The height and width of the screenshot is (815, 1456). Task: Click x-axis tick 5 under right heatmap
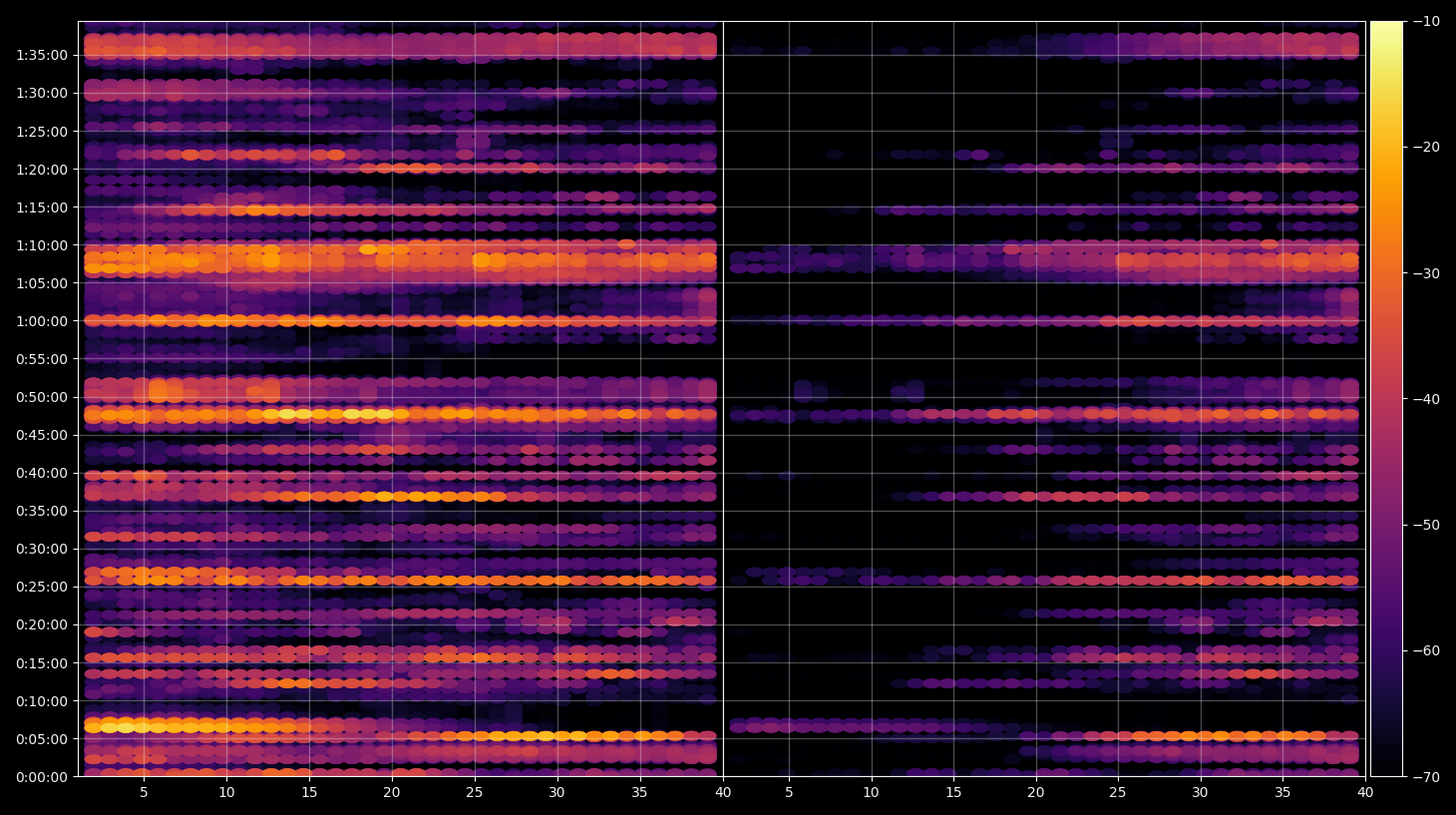789,793
